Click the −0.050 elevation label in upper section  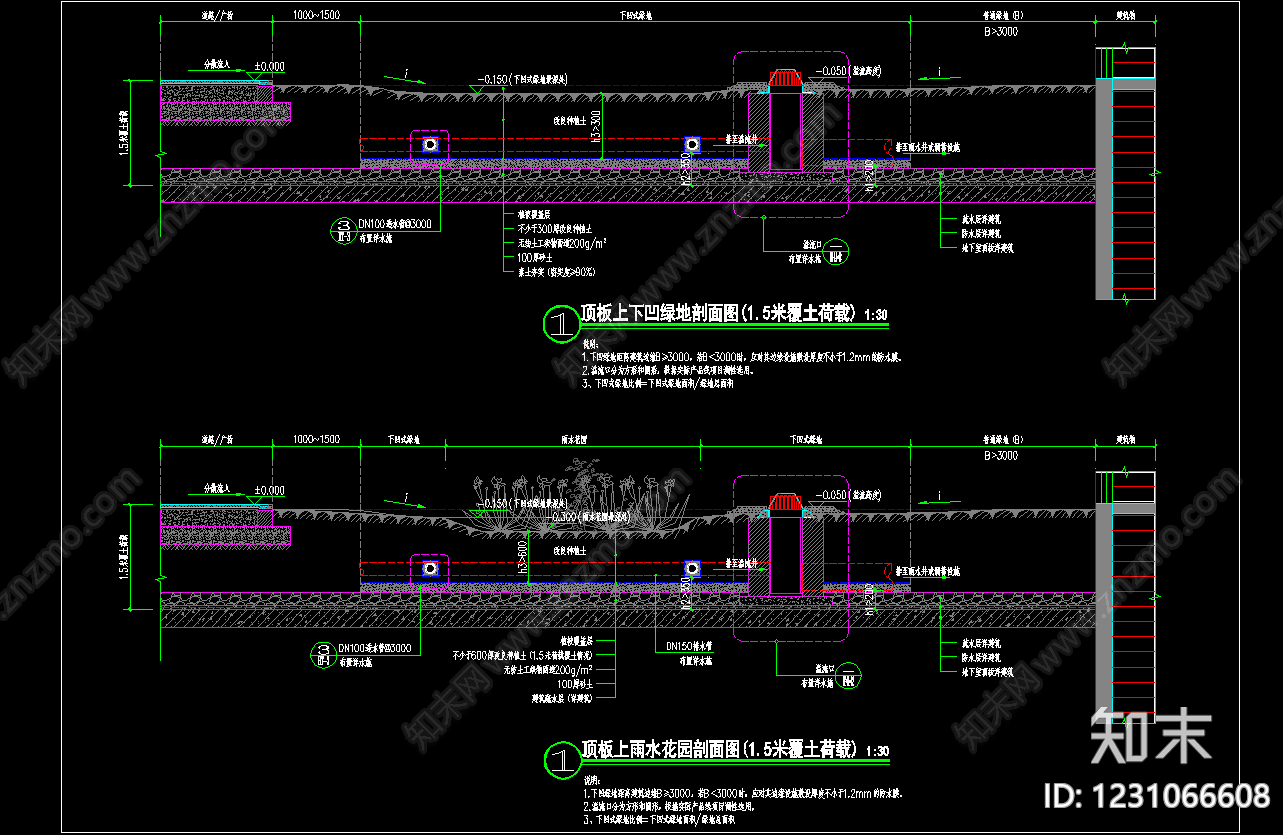[831, 72]
